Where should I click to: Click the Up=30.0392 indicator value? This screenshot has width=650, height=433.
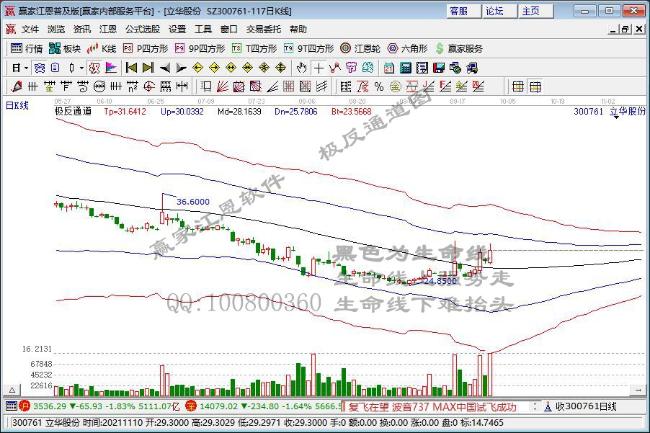pos(182,111)
